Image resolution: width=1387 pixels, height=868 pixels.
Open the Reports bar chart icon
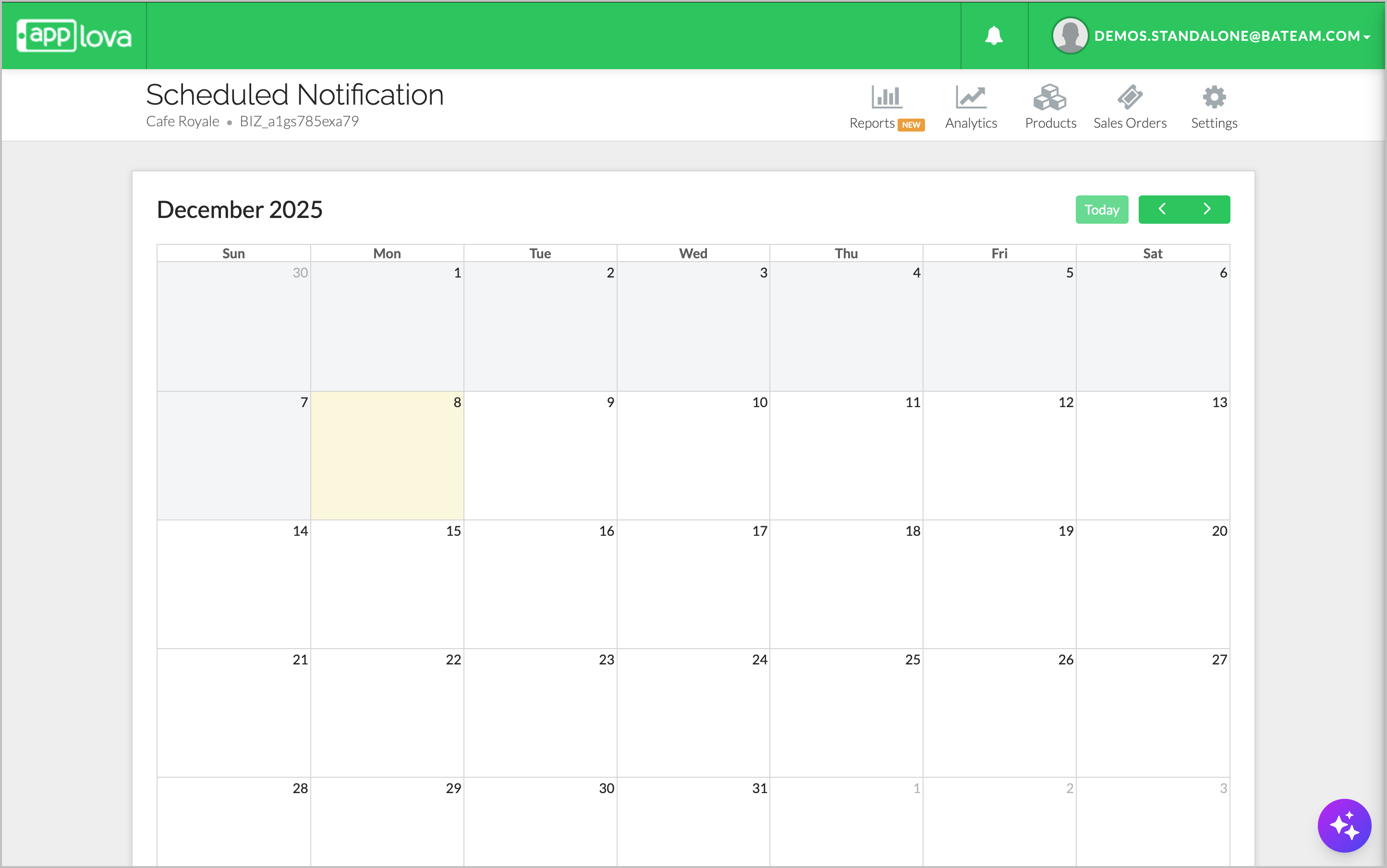click(x=886, y=97)
